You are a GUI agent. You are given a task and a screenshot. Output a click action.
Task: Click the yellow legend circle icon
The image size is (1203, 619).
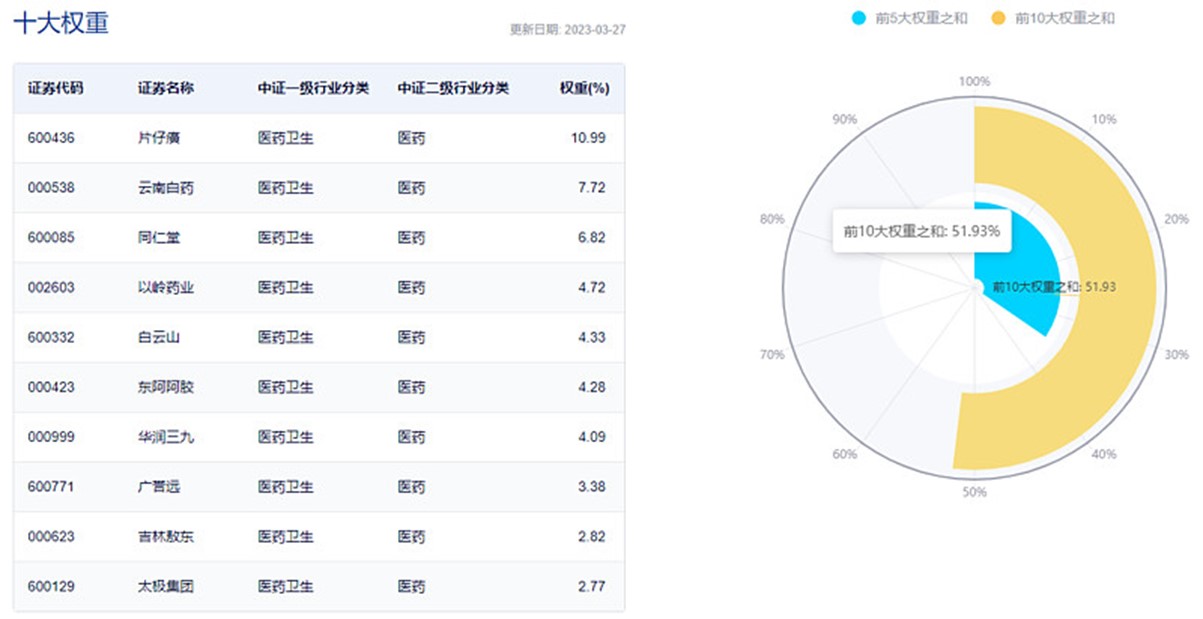[1000, 18]
